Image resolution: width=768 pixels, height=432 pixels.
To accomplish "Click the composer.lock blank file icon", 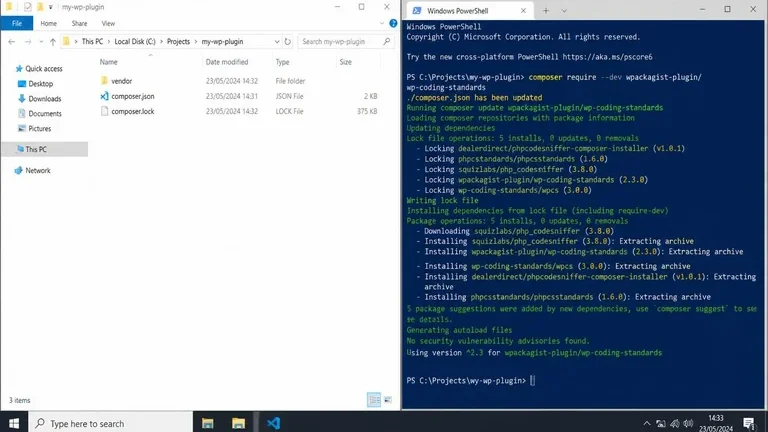I will [x=104, y=111].
